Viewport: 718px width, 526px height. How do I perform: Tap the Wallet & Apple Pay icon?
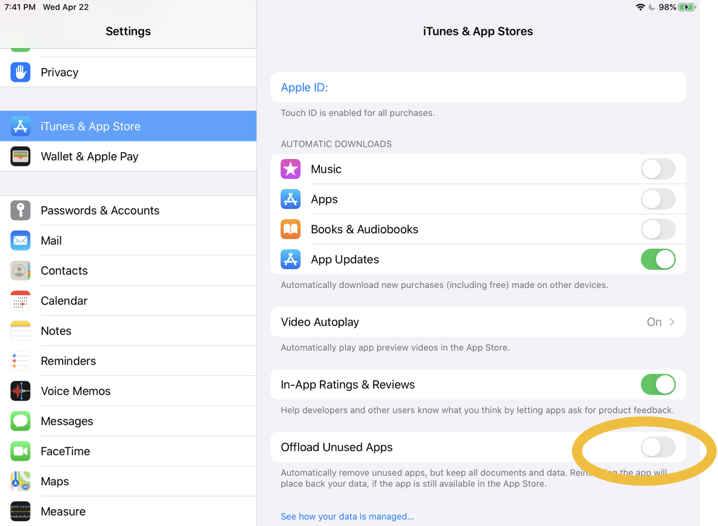(20, 156)
